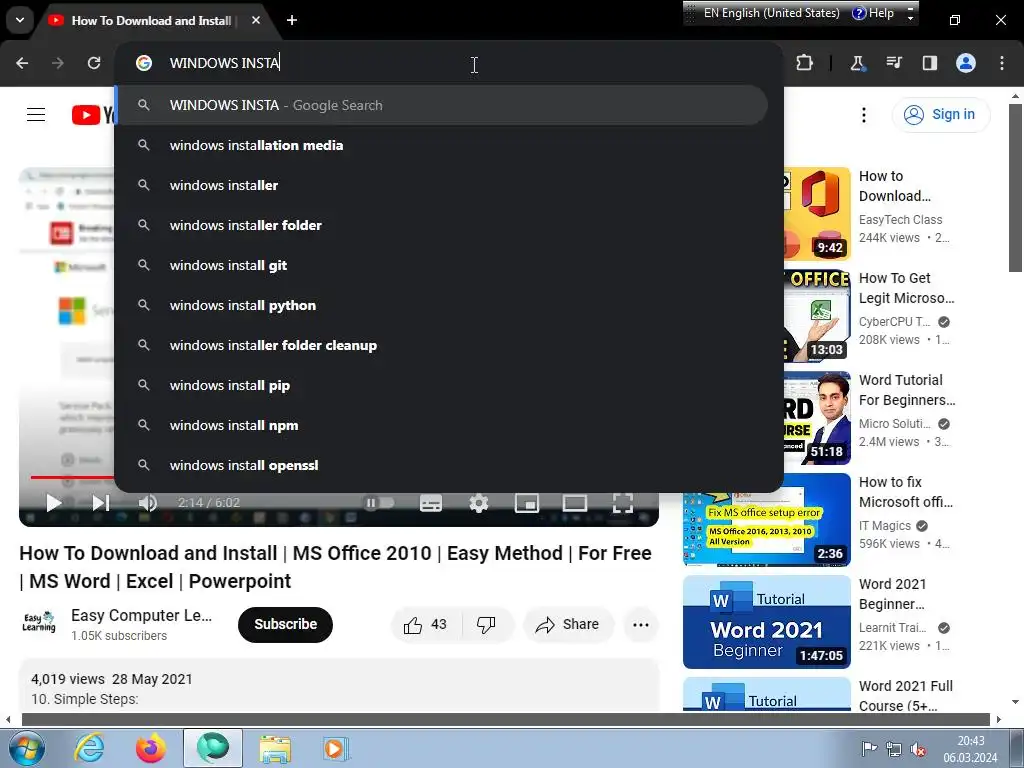Open the Word 2021 Beginner thumbnail
Viewport: 1024px width, 768px height.
click(x=767, y=622)
